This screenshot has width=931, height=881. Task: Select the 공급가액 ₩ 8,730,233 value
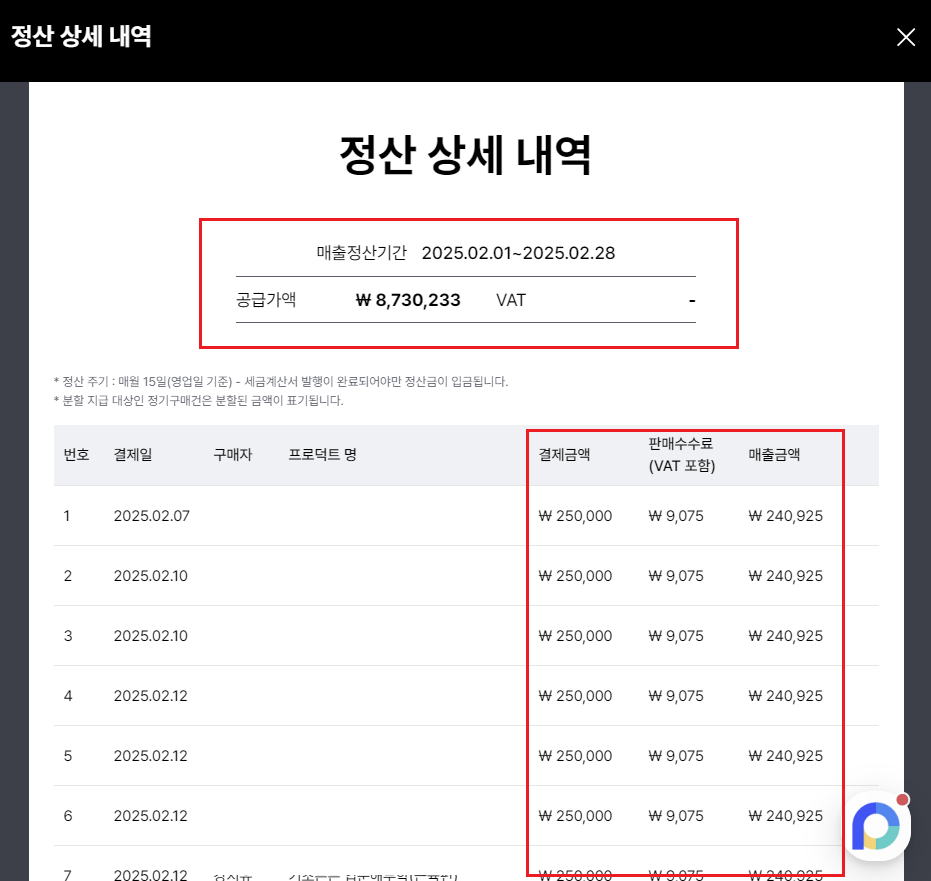point(408,300)
